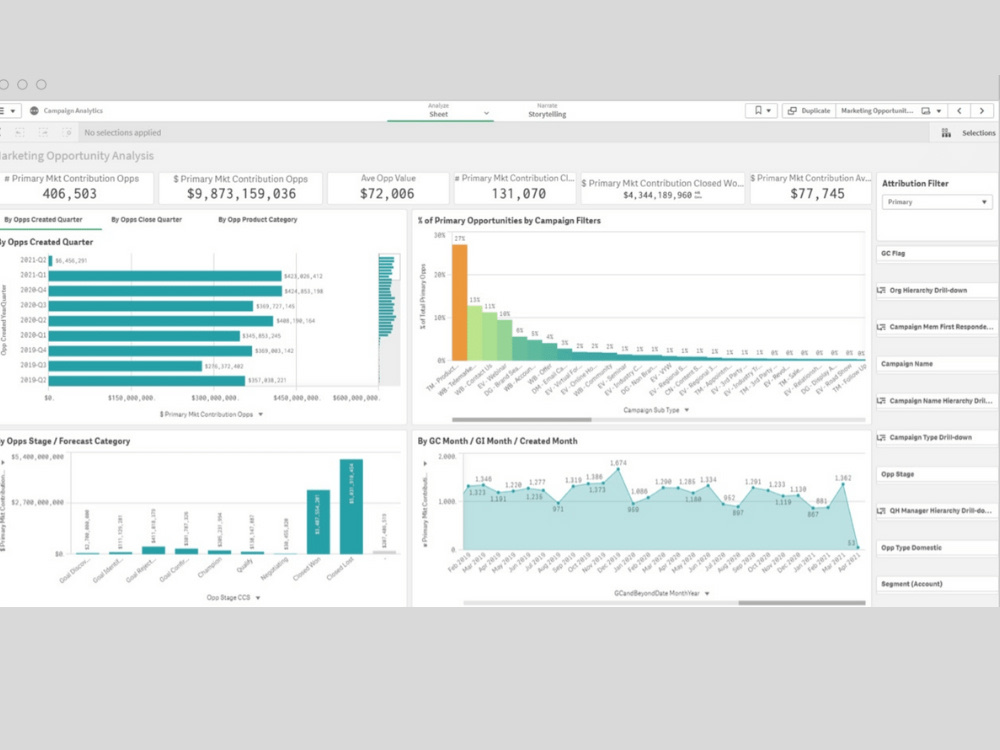Open the Segment (Account) filter
Screen dimensions: 1000x750
(936, 584)
